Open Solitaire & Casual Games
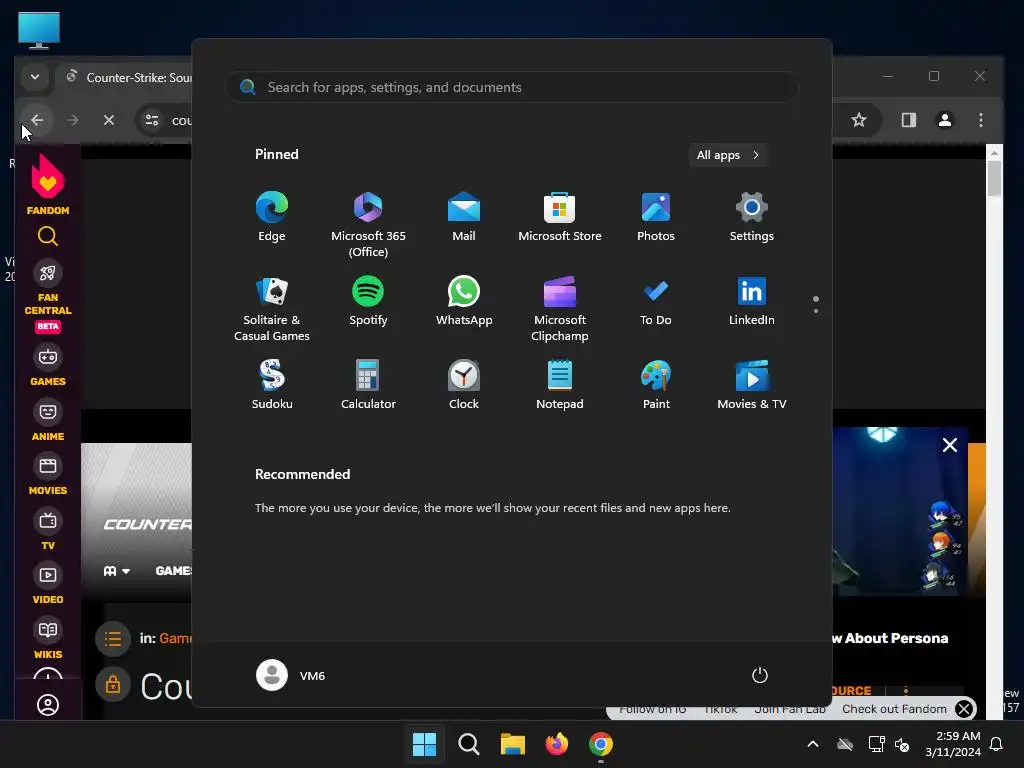1024x768 pixels. [x=272, y=309]
